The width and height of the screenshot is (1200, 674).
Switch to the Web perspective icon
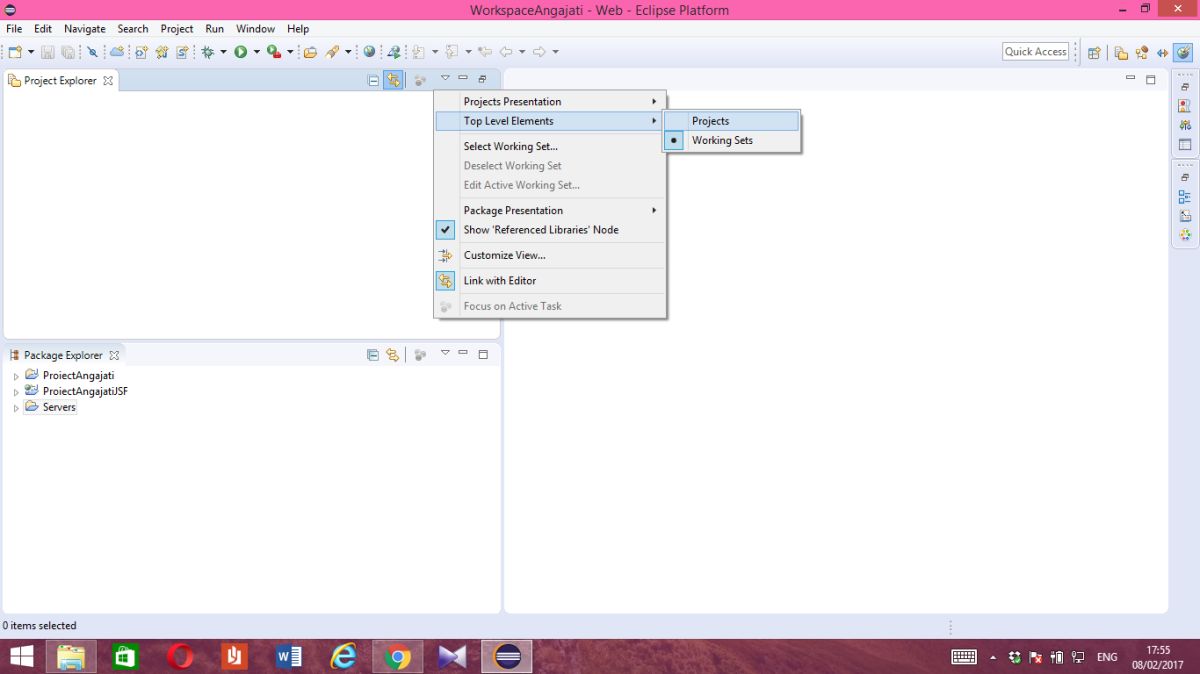[1184, 52]
